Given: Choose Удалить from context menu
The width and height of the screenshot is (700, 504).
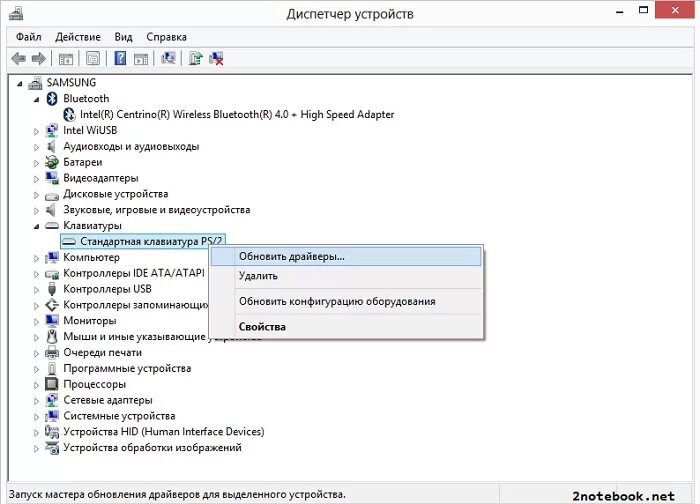Looking at the screenshot, I should click(346, 276).
